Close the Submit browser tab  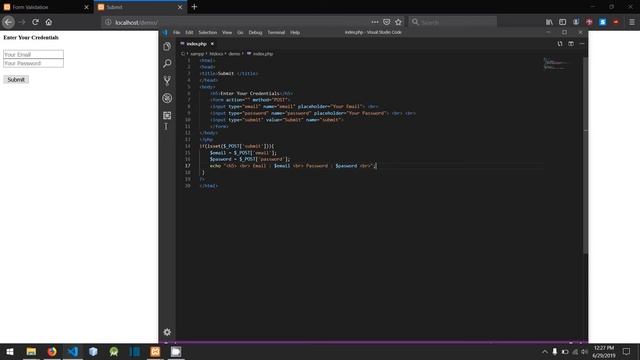pyautogui.click(x=180, y=7)
